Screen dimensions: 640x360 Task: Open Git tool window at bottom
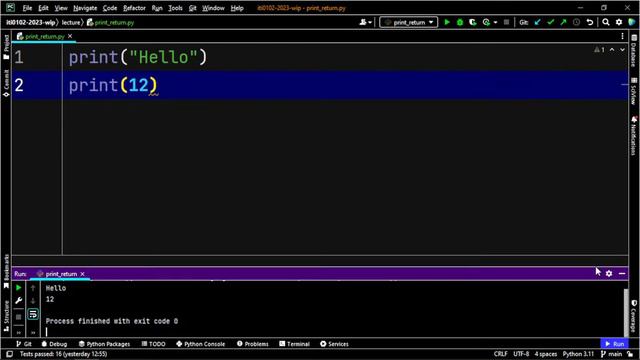click(24, 344)
